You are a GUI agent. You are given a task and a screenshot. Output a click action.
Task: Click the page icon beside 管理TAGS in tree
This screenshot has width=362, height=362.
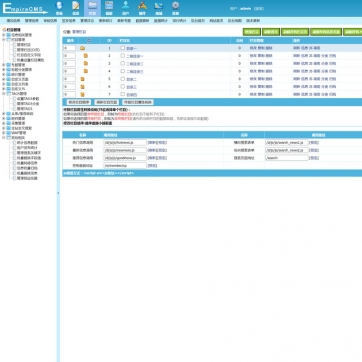click(14, 109)
